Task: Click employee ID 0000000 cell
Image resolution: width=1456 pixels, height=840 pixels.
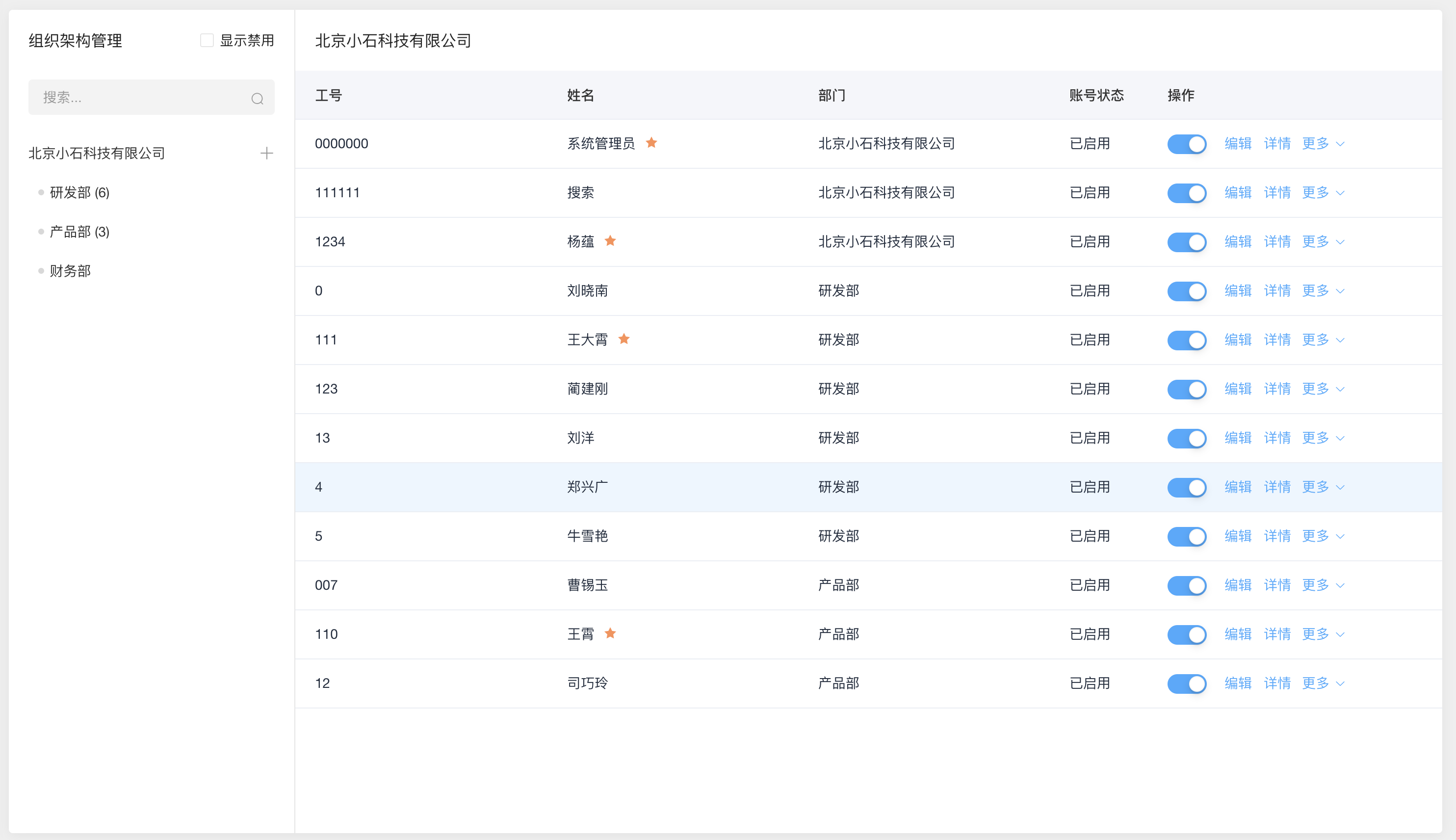Action: point(341,144)
